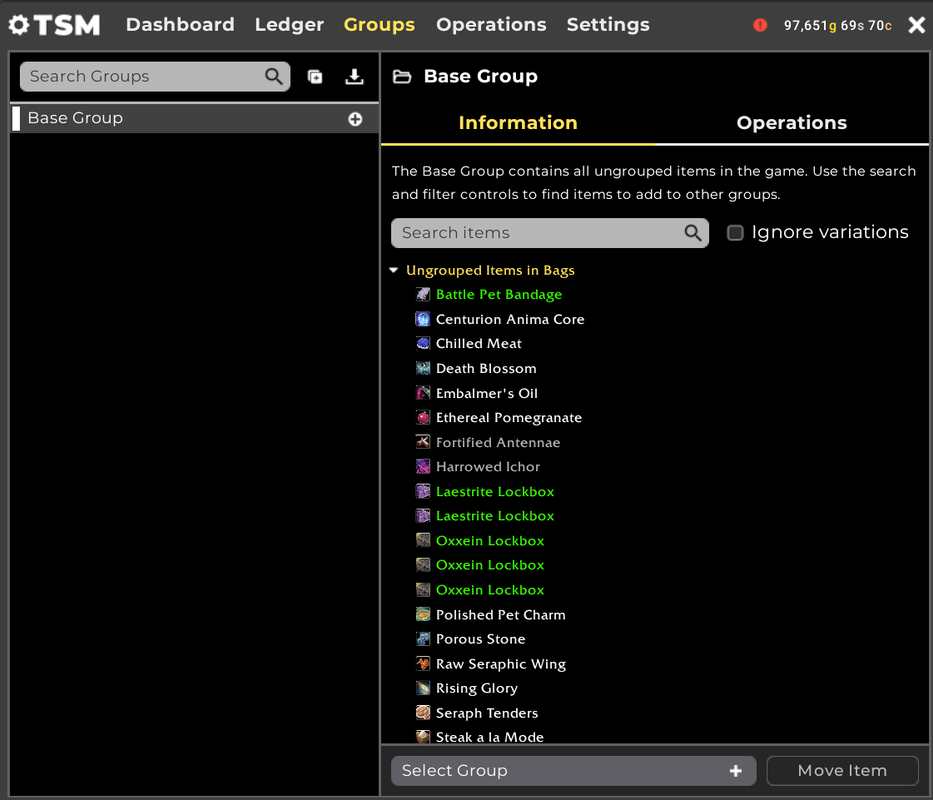Click Raw Seraphic Wing item icon
Viewport: 933px width, 800px height.
click(423, 664)
